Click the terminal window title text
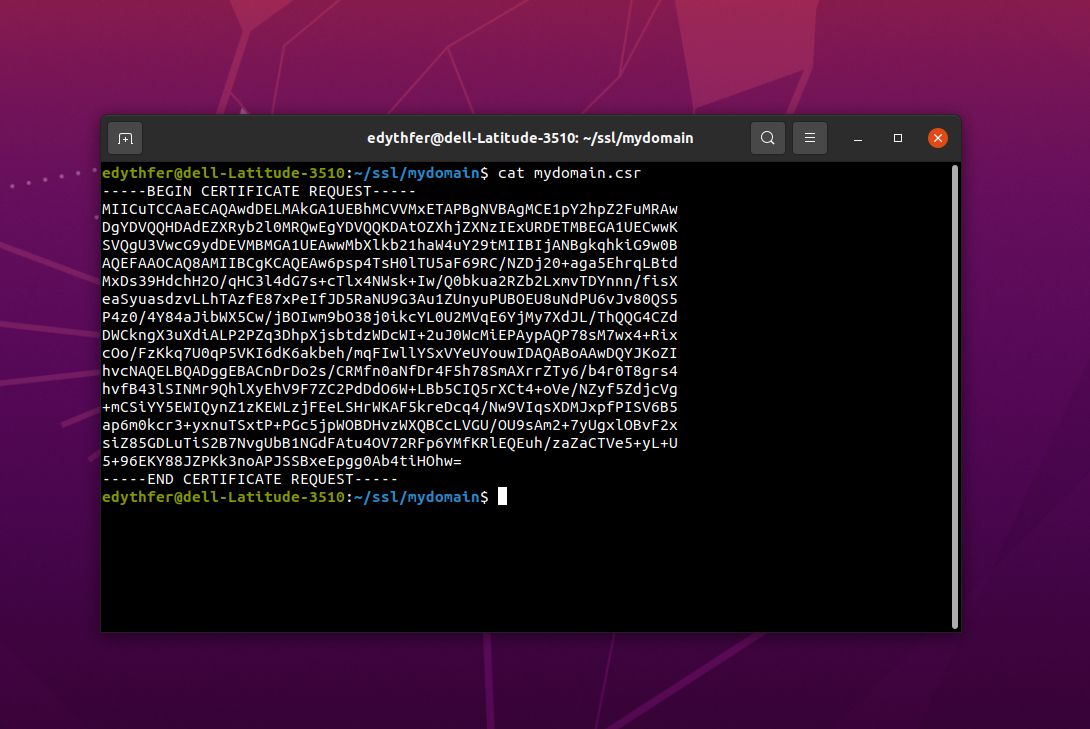 530,138
